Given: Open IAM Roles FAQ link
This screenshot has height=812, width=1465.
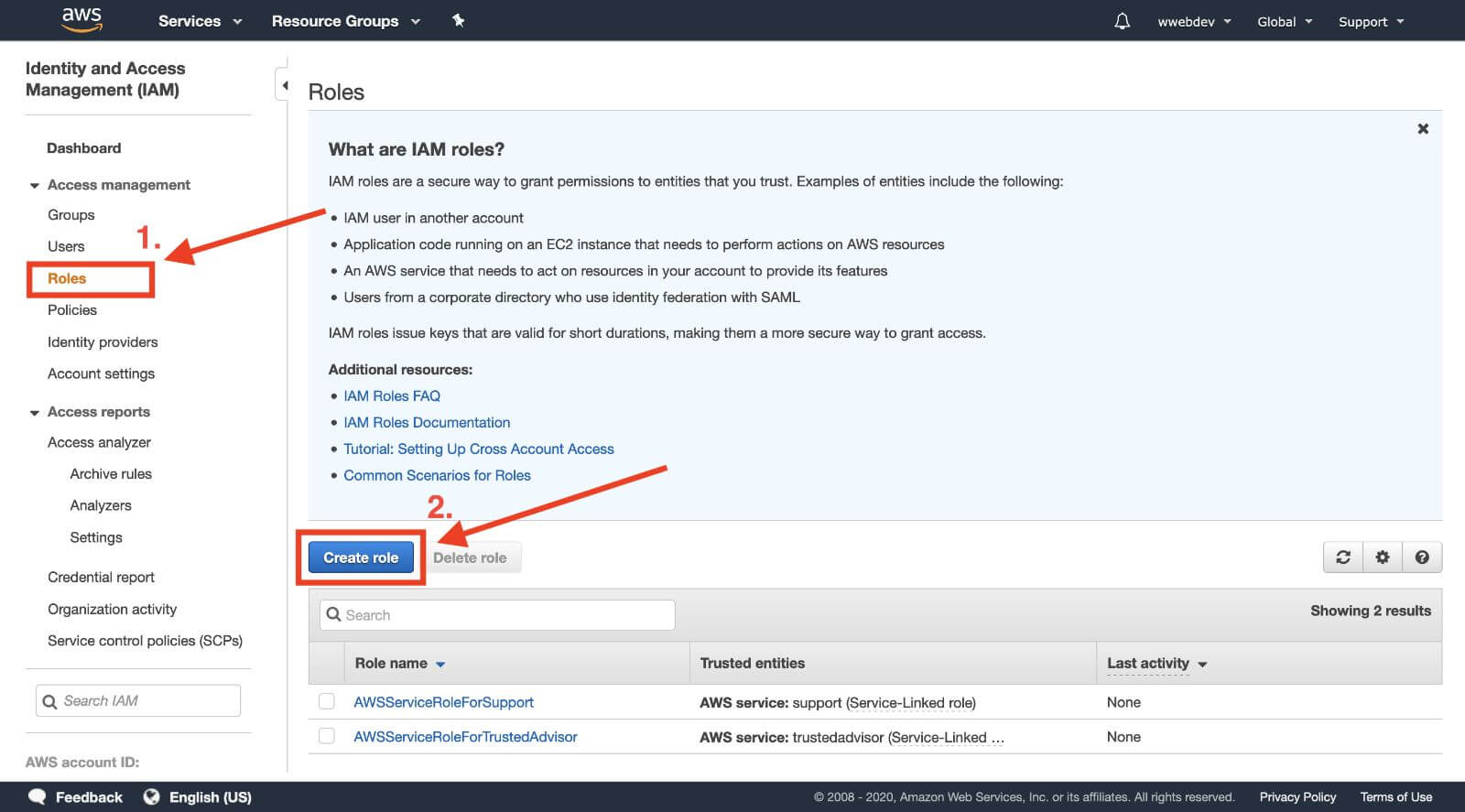Looking at the screenshot, I should click(x=392, y=396).
